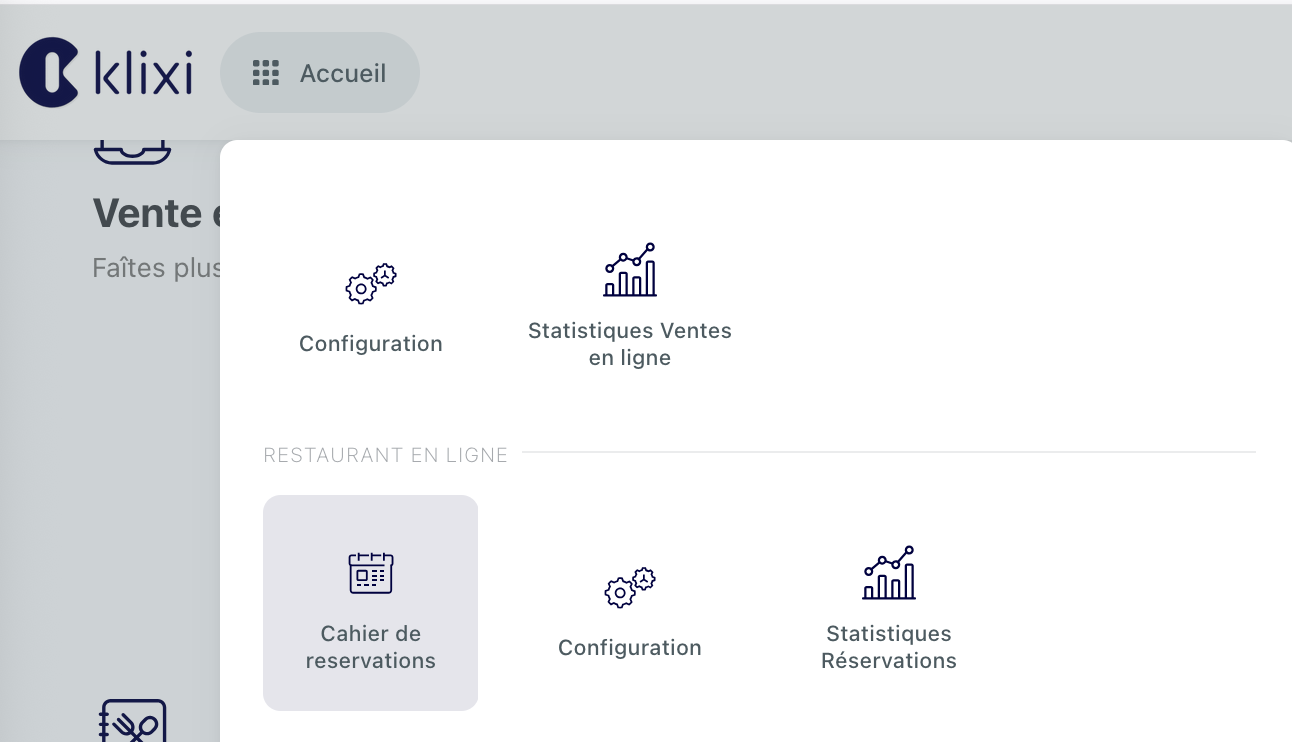
Task: Click the Faîtes plus subtitle text
Action: point(155,268)
